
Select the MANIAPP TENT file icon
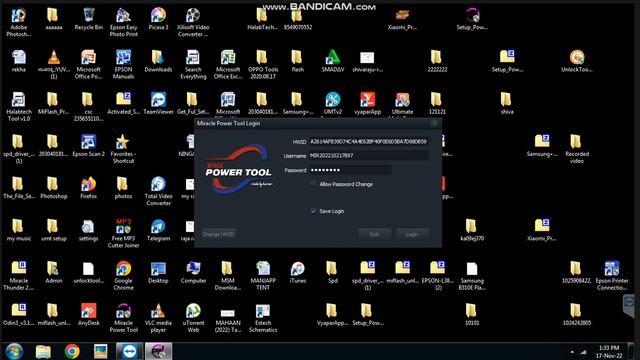tap(263, 276)
